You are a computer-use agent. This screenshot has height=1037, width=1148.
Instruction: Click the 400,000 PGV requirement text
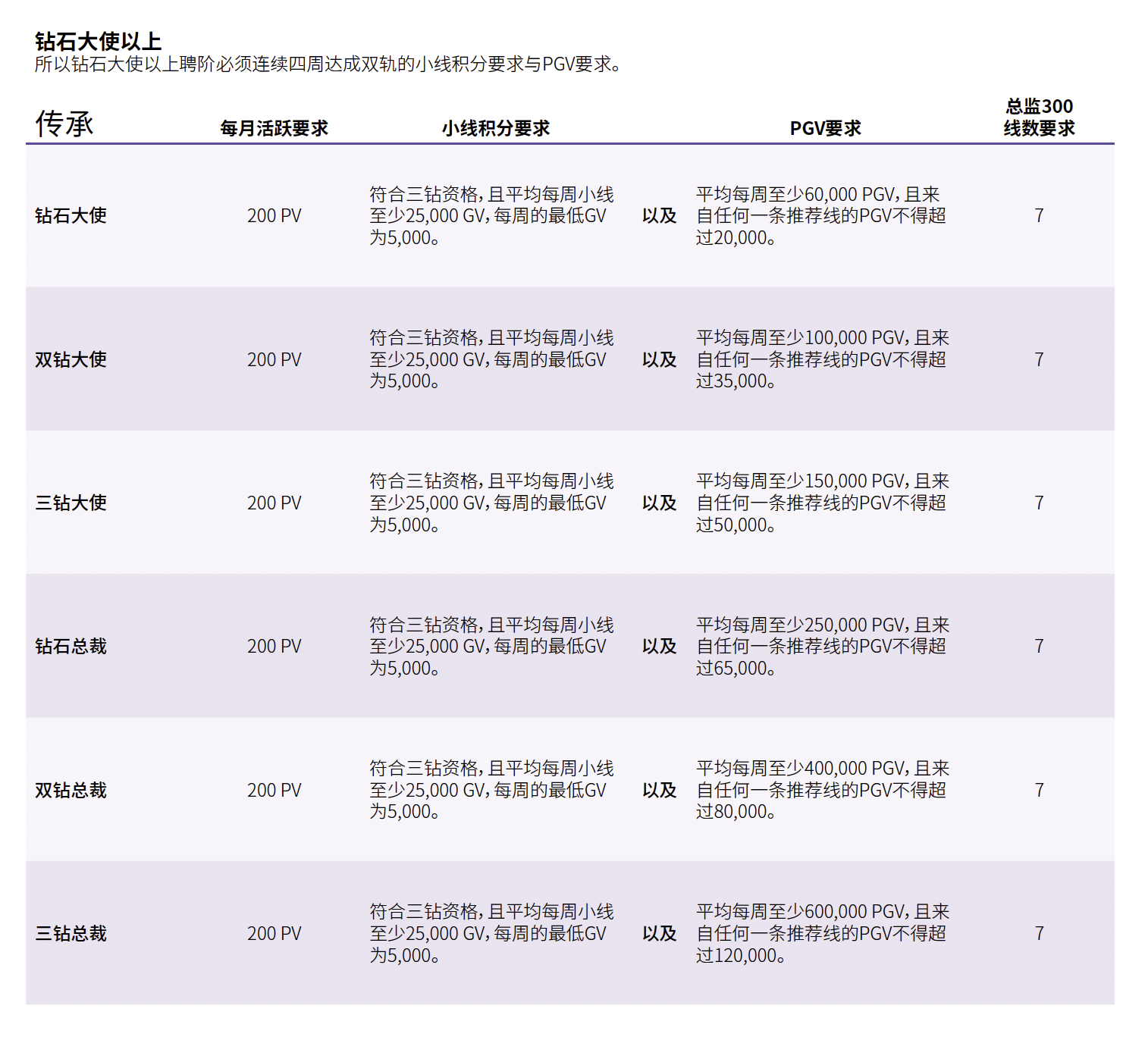pos(821,790)
